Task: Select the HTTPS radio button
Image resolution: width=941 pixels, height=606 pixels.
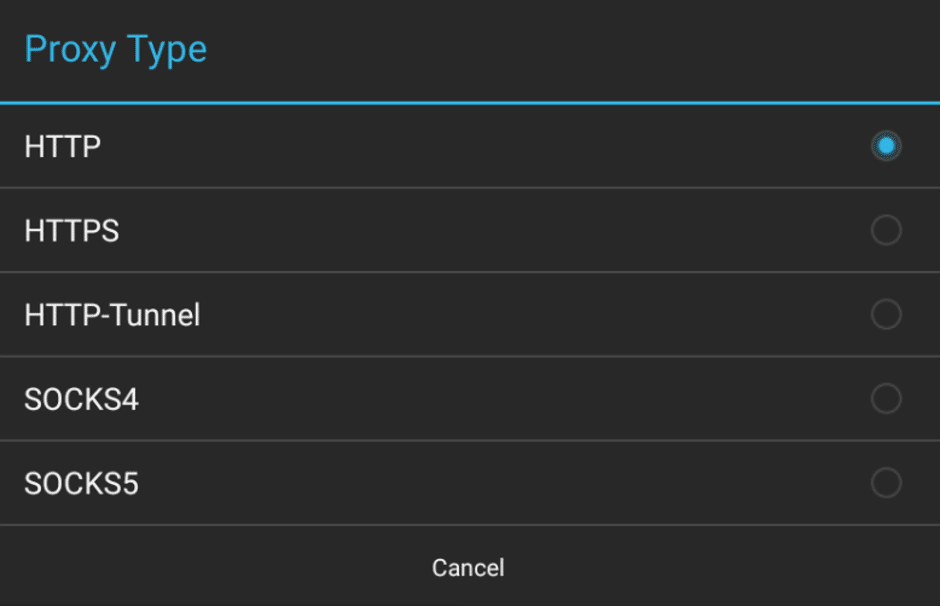Action: [884, 231]
